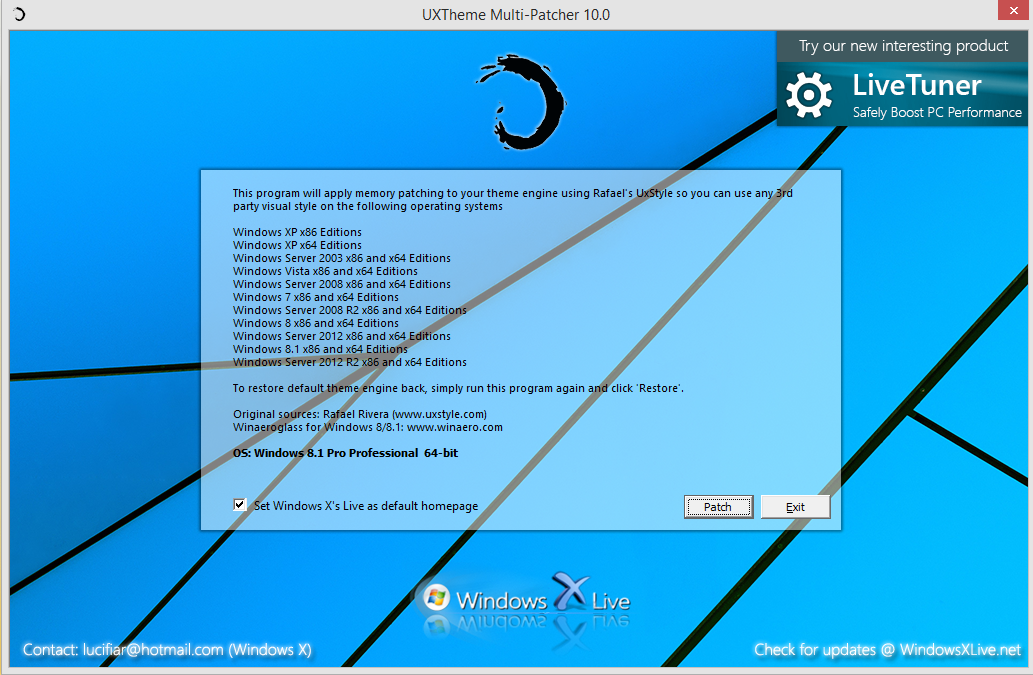
Task: Click the UXTheme Multi-Patcher 10.0 title text
Action: click(516, 14)
